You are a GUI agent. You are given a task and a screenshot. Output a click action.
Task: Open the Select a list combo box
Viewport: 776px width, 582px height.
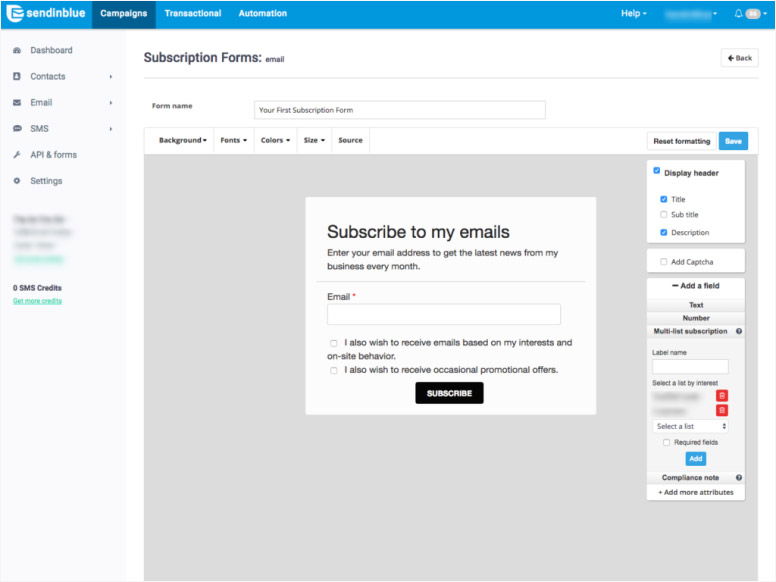point(690,426)
